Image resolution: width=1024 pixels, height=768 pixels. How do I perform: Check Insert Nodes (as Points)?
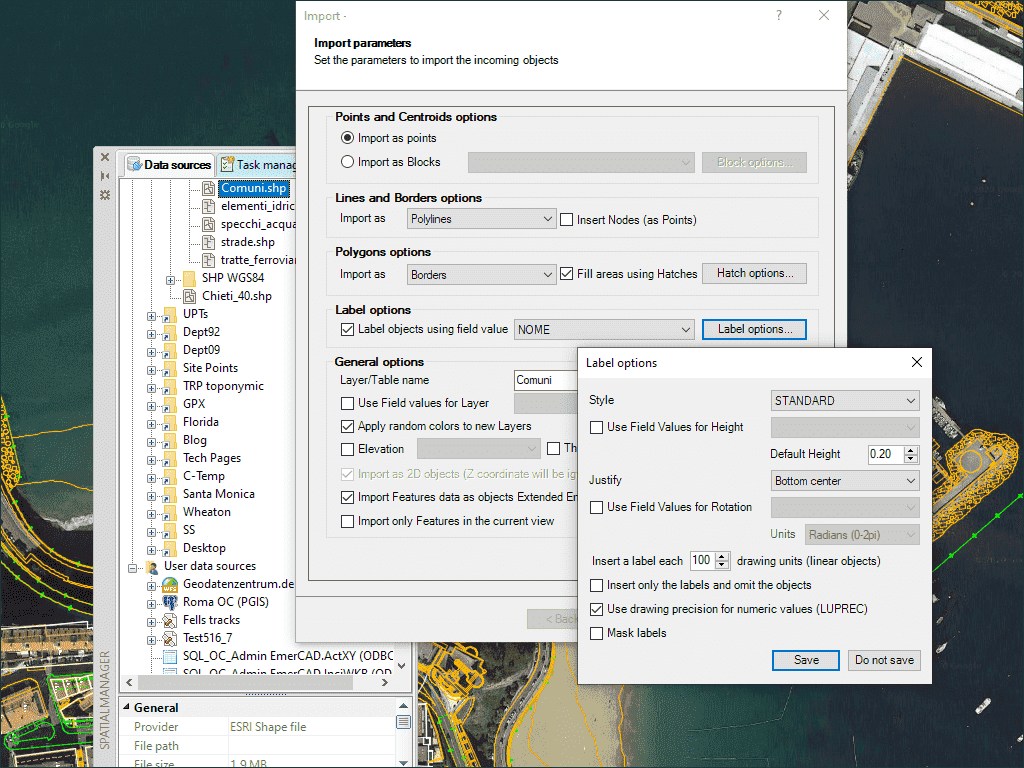coord(567,218)
